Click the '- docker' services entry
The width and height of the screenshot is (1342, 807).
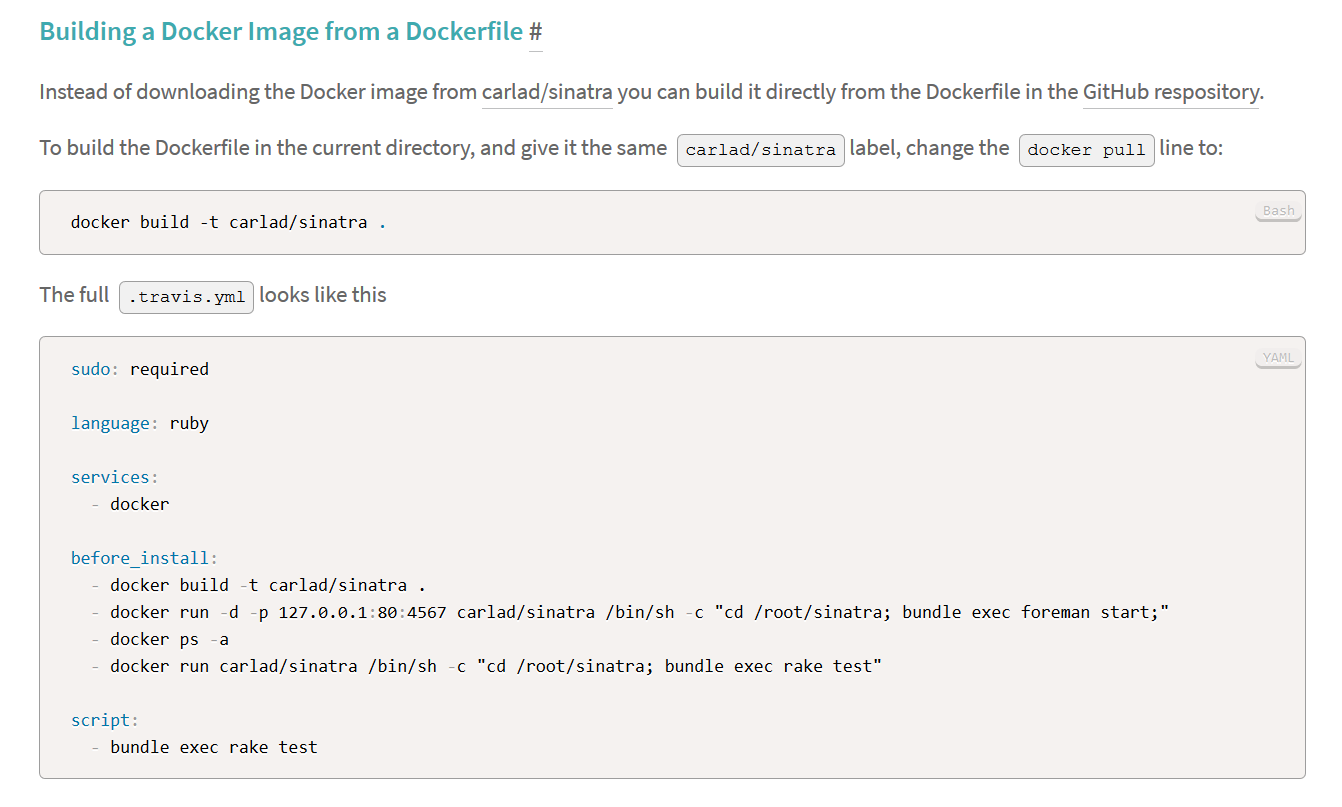click(x=130, y=504)
